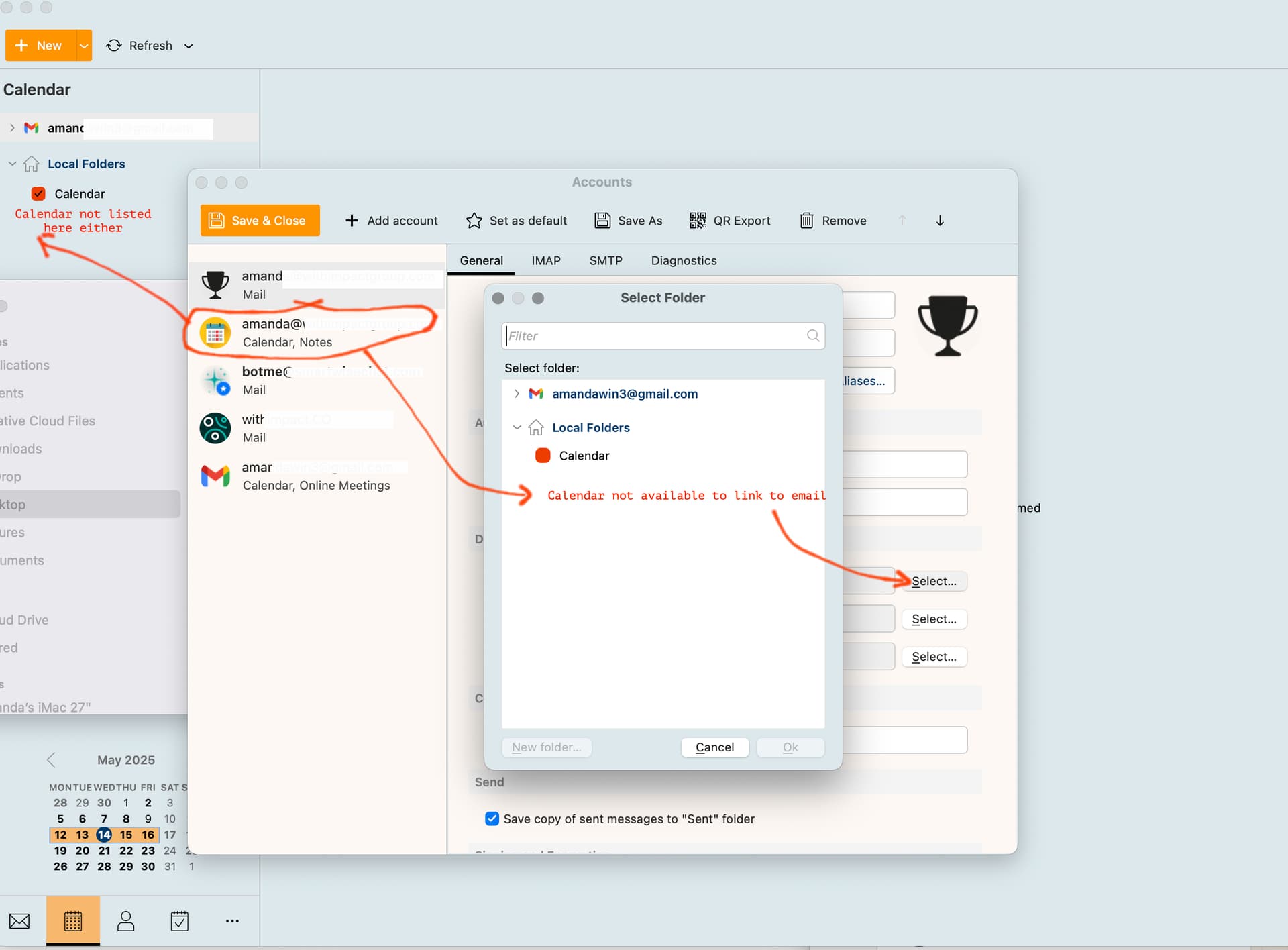Collapse Local Folders in Select Folder dialog
Image resolution: width=1288 pixels, height=950 pixels.
point(517,427)
